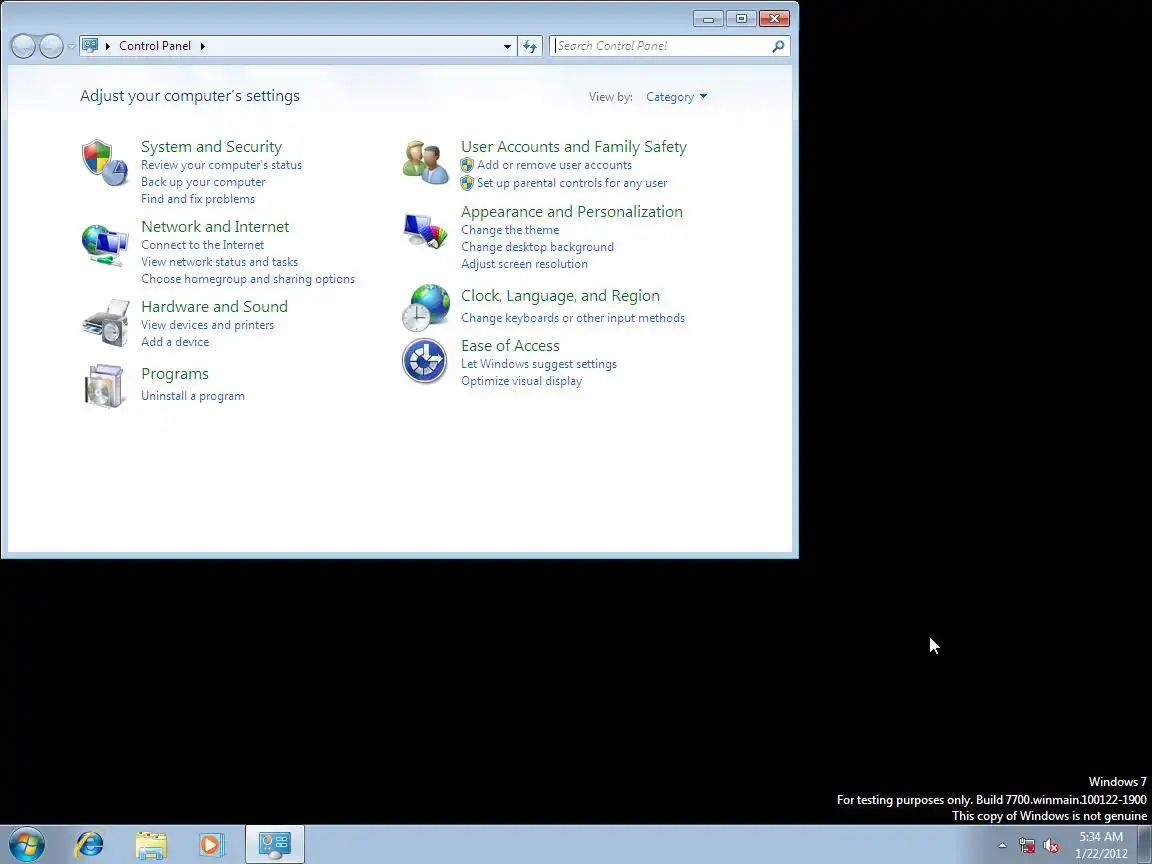
Task: Click the Back navigation arrow button
Action: pos(23,46)
